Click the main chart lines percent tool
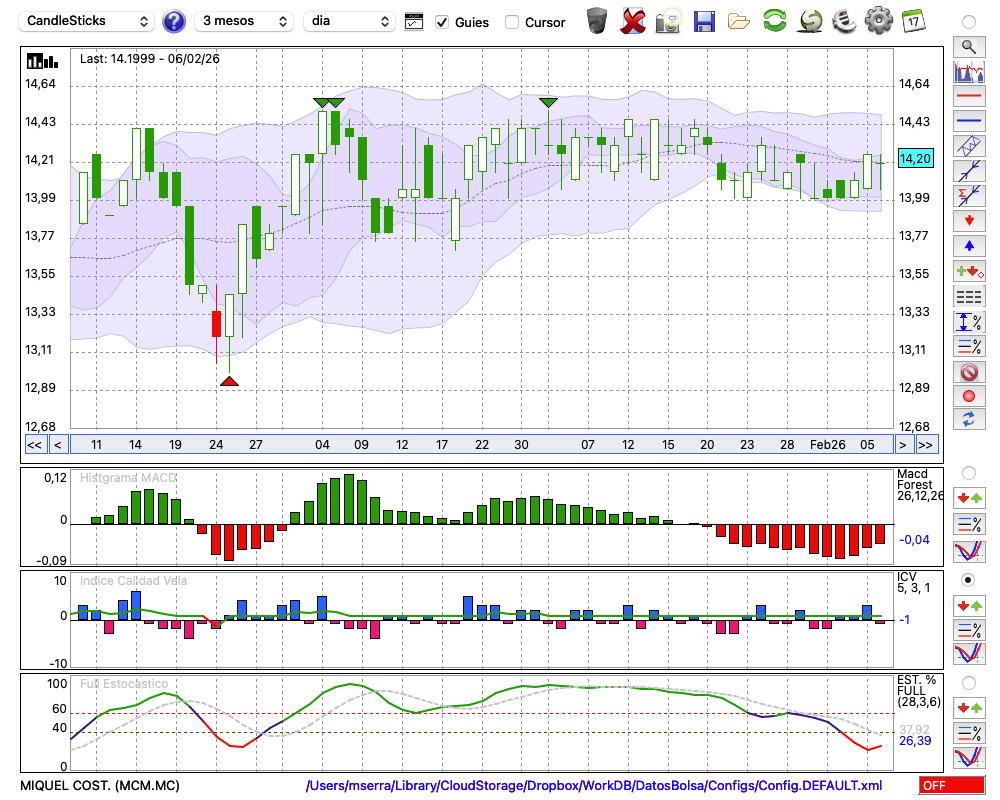1000x800 pixels. click(x=969, y=346)
